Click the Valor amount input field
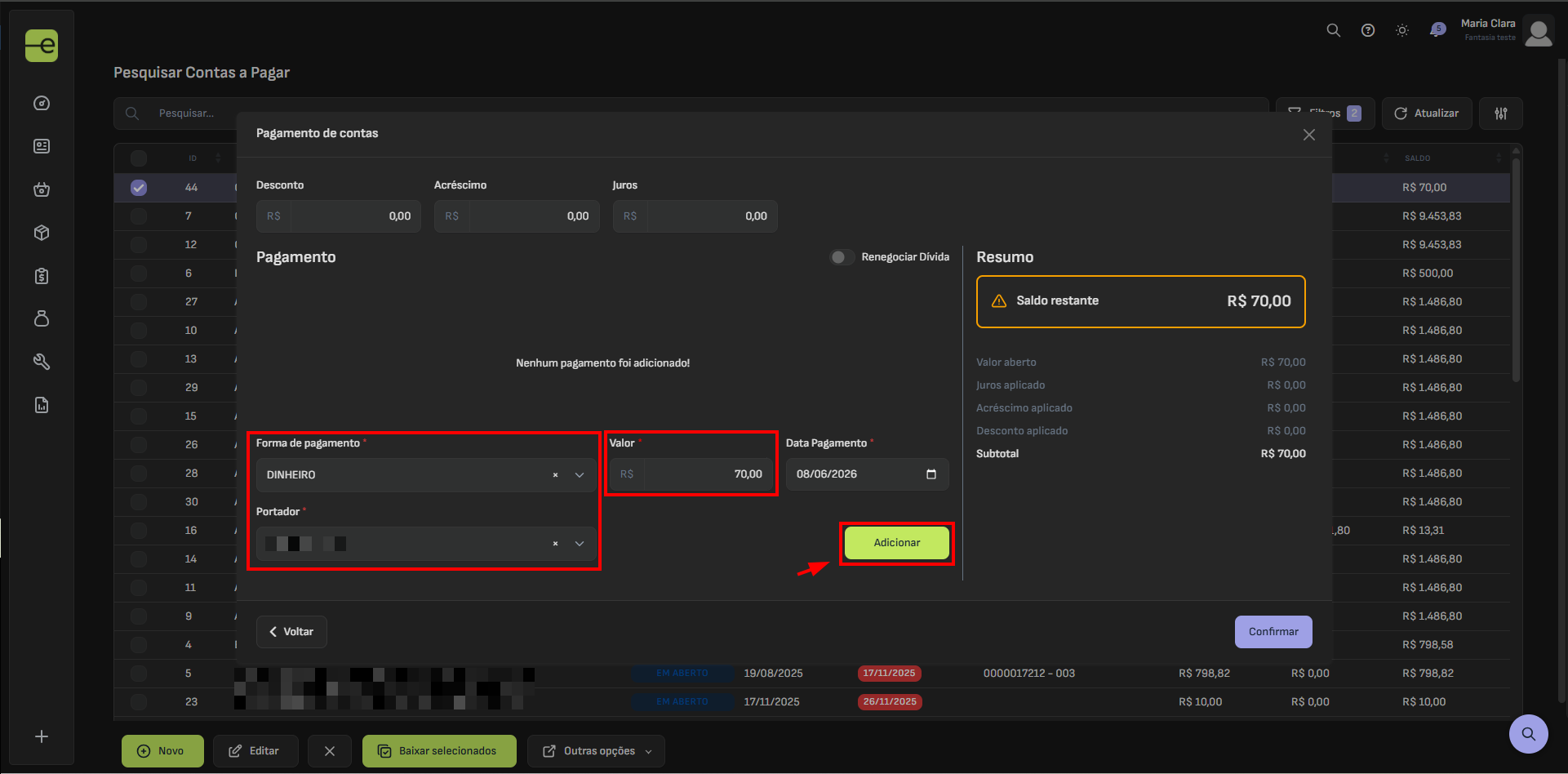The image size is (1568, 774). pyautogui.click(x=708, y=474)
